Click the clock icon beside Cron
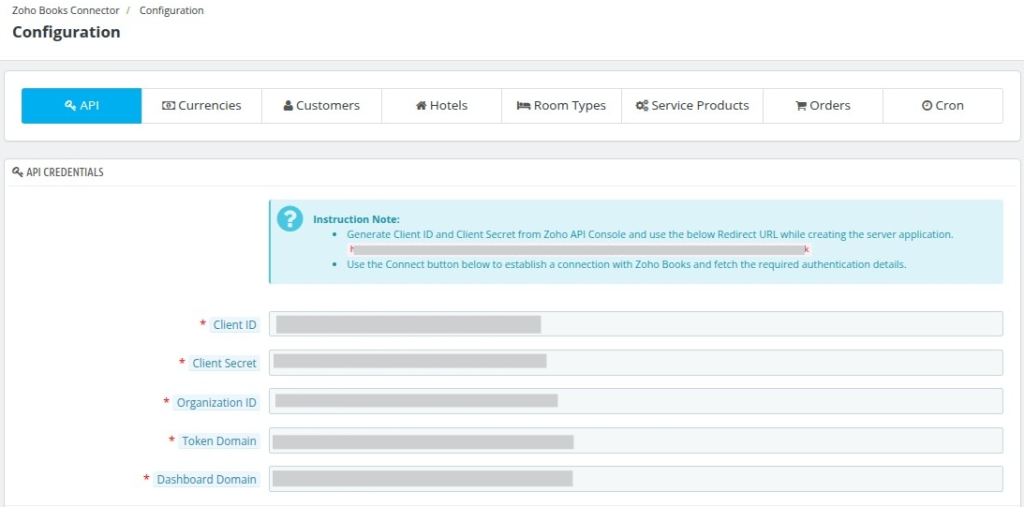The width and height of the screenshot is (1024, 507). click(927, 106)
